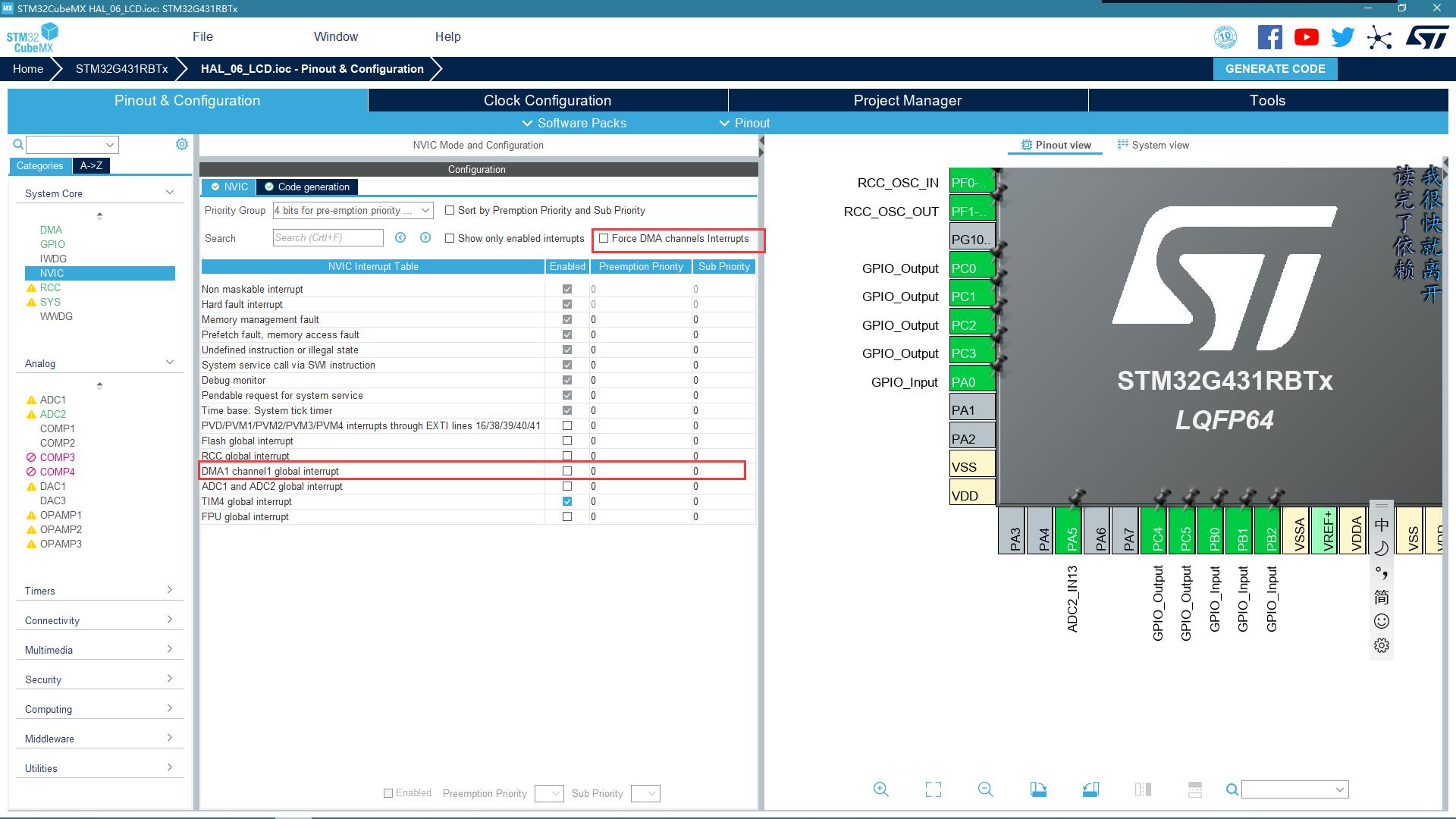1456x819 pixels.
Task: Zoom in on the chip pinout view
Action: pyautogui.click(x=880, y=789)
